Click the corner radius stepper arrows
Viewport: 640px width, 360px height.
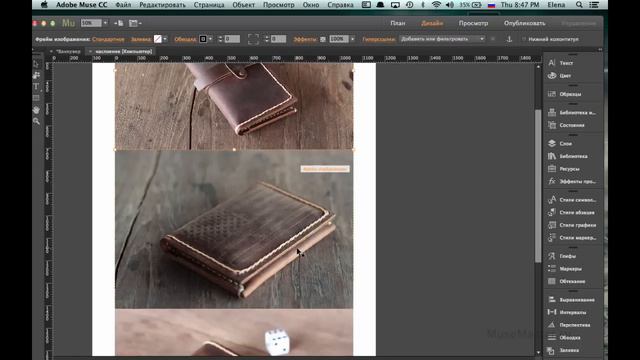point(267,39)
